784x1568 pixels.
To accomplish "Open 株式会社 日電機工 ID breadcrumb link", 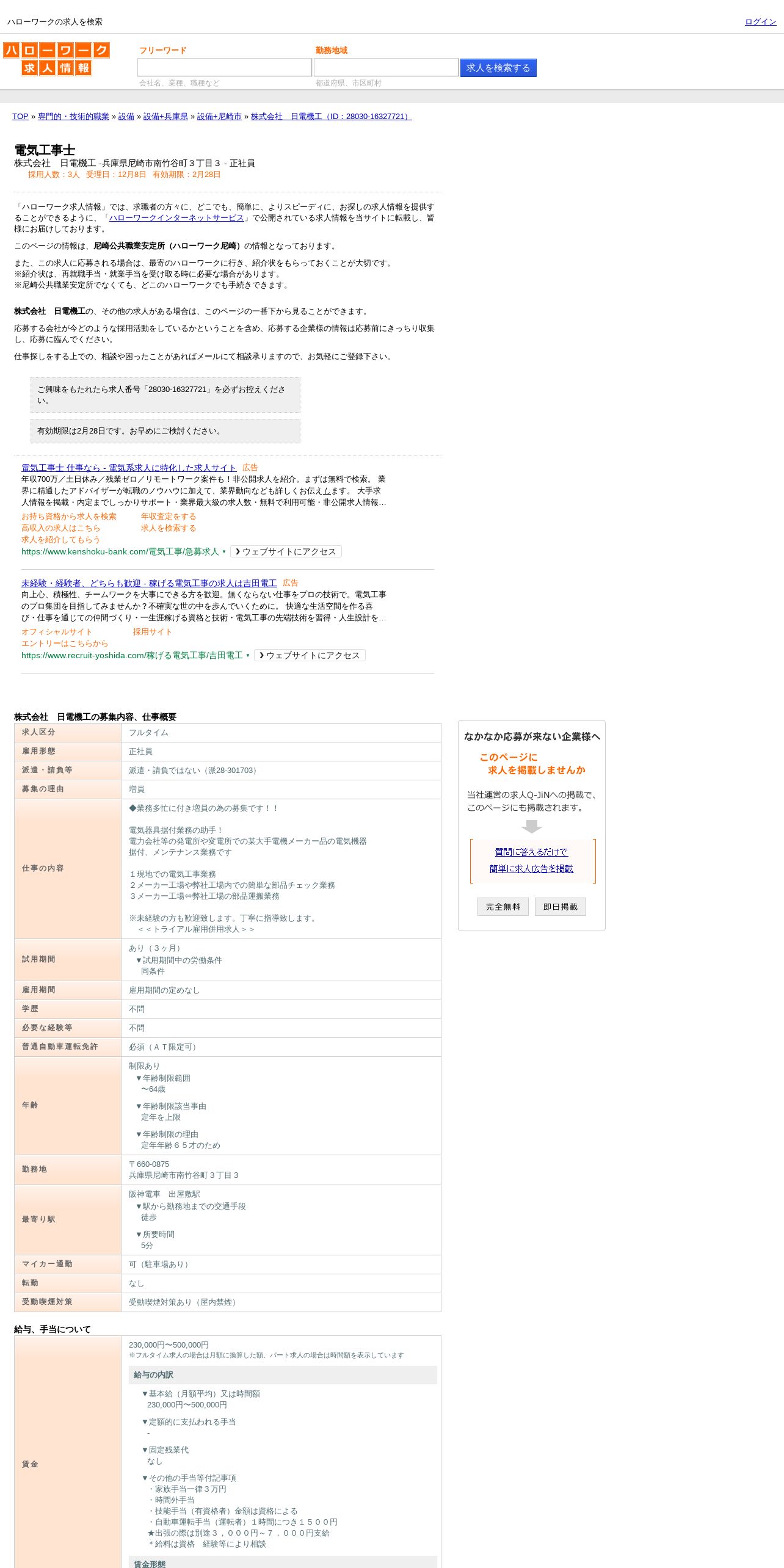I will tap(331, 117).
